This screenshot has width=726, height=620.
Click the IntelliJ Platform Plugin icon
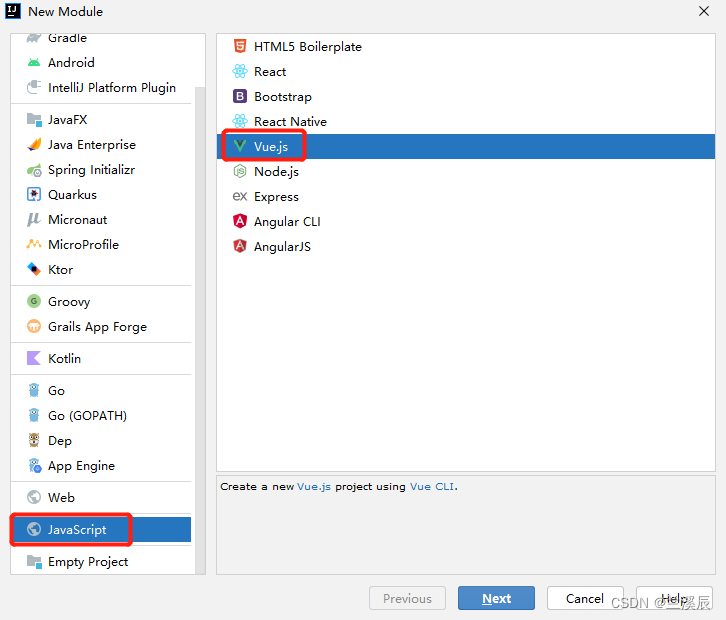coord(34,88)
